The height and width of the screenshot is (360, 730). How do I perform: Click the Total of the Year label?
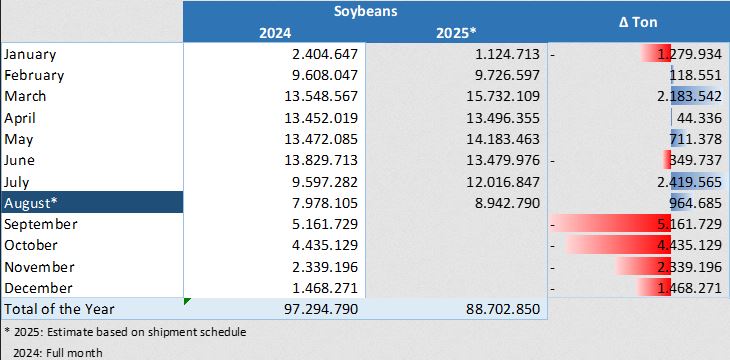pos(59,309)
